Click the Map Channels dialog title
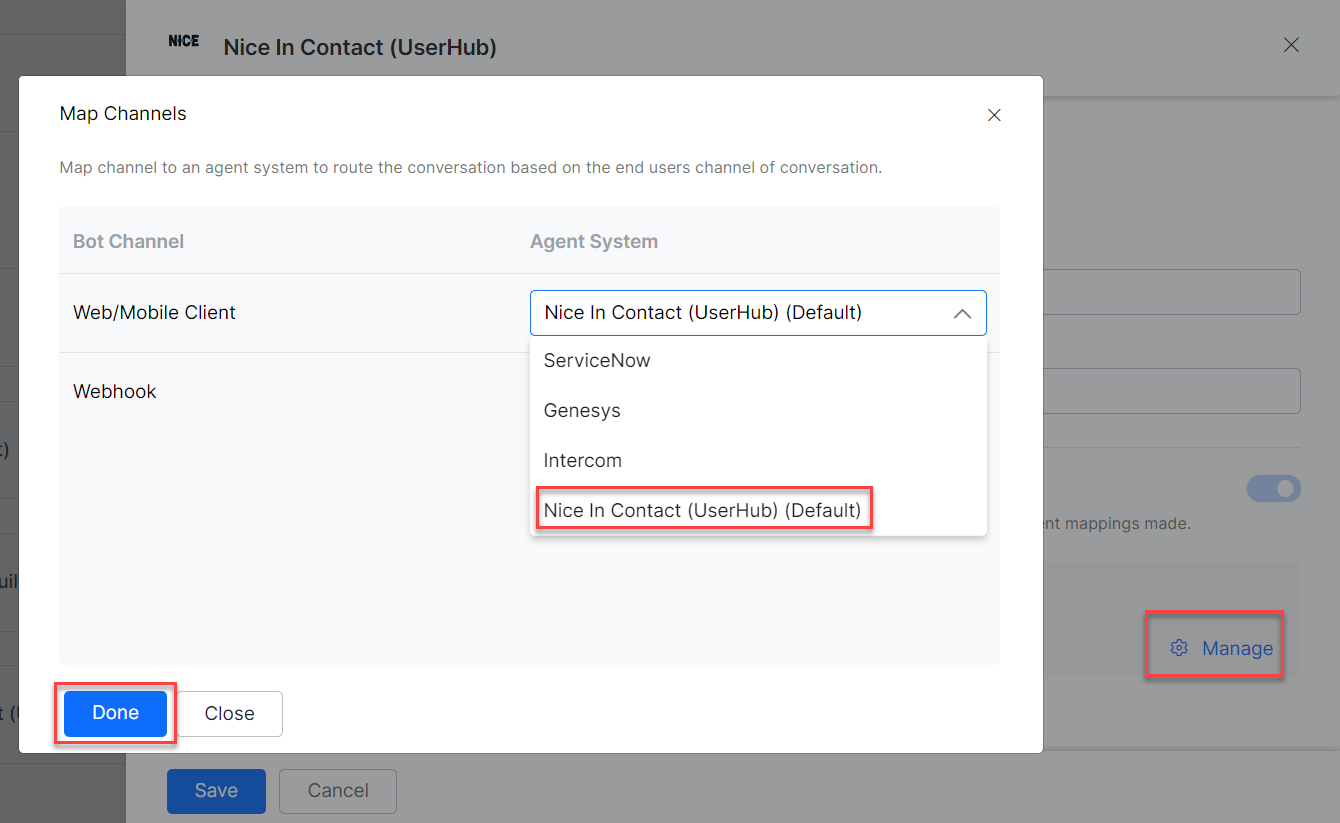The image size is (1340, 823). (x=123, y=113)
